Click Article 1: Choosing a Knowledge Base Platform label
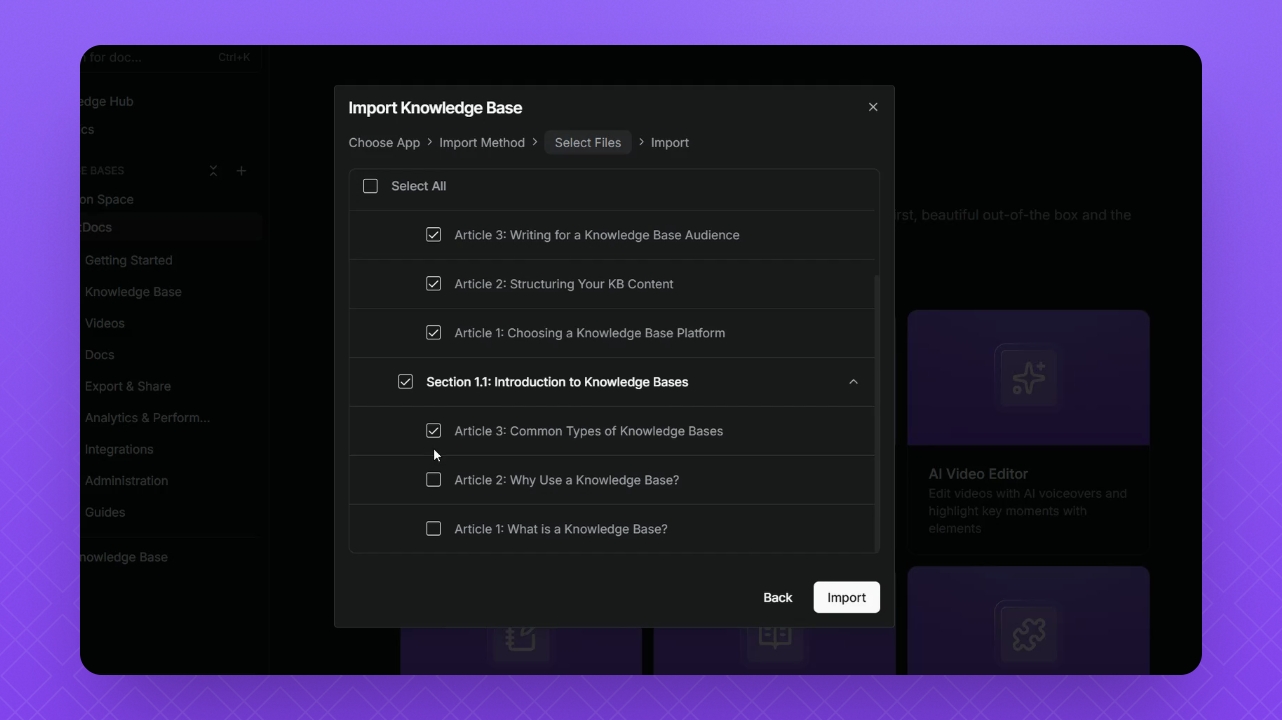 point(590,333)
